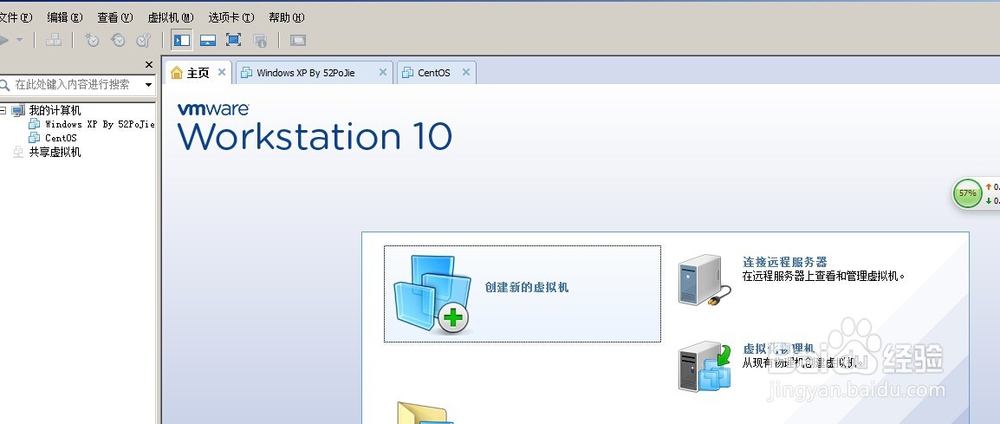This screenshot has width=1000, height=424.
Task: Click the create new virtual machine icon
Action: pos(432,294)
